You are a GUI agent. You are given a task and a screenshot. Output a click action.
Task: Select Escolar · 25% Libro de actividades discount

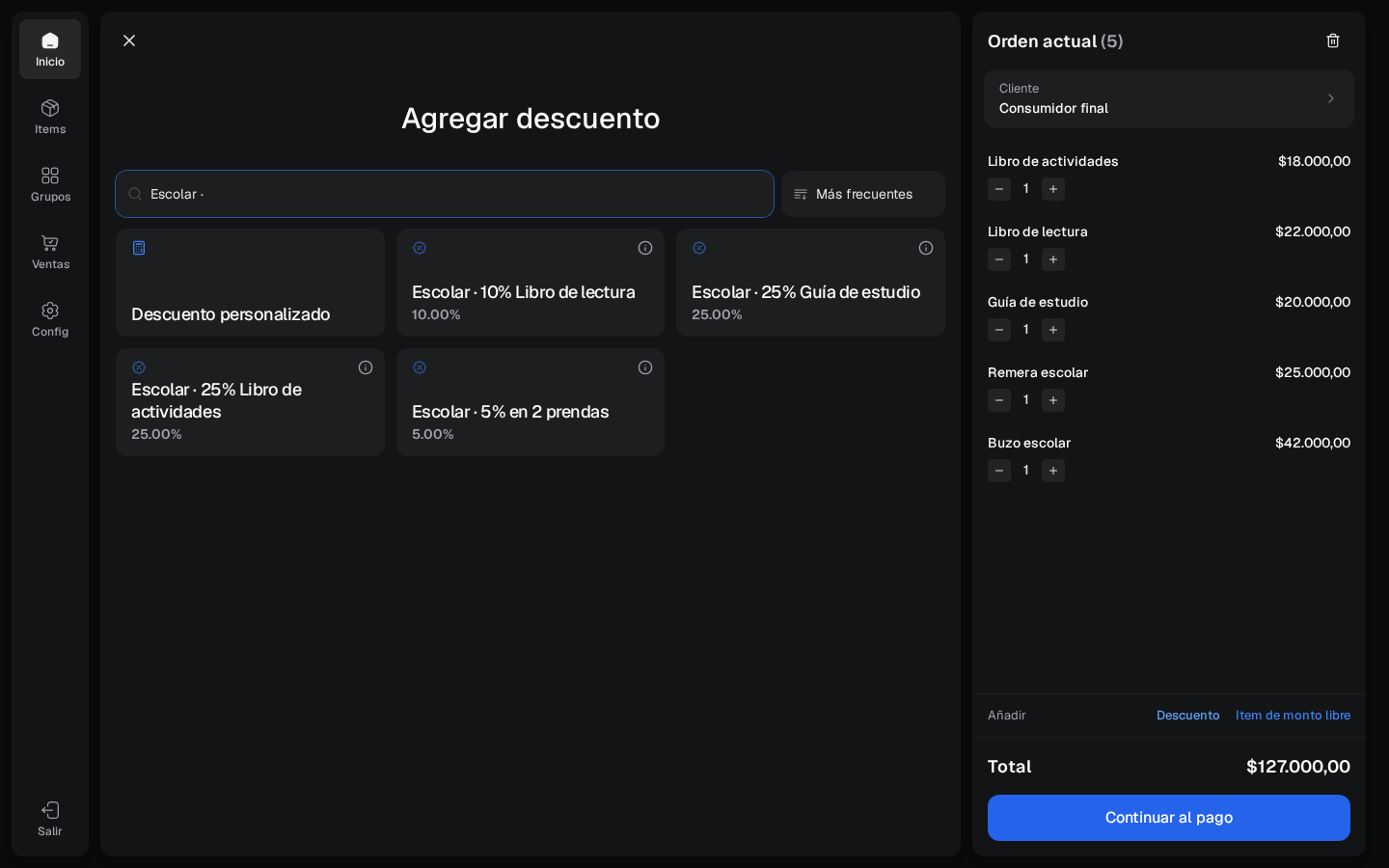click(x=250, y=402)
